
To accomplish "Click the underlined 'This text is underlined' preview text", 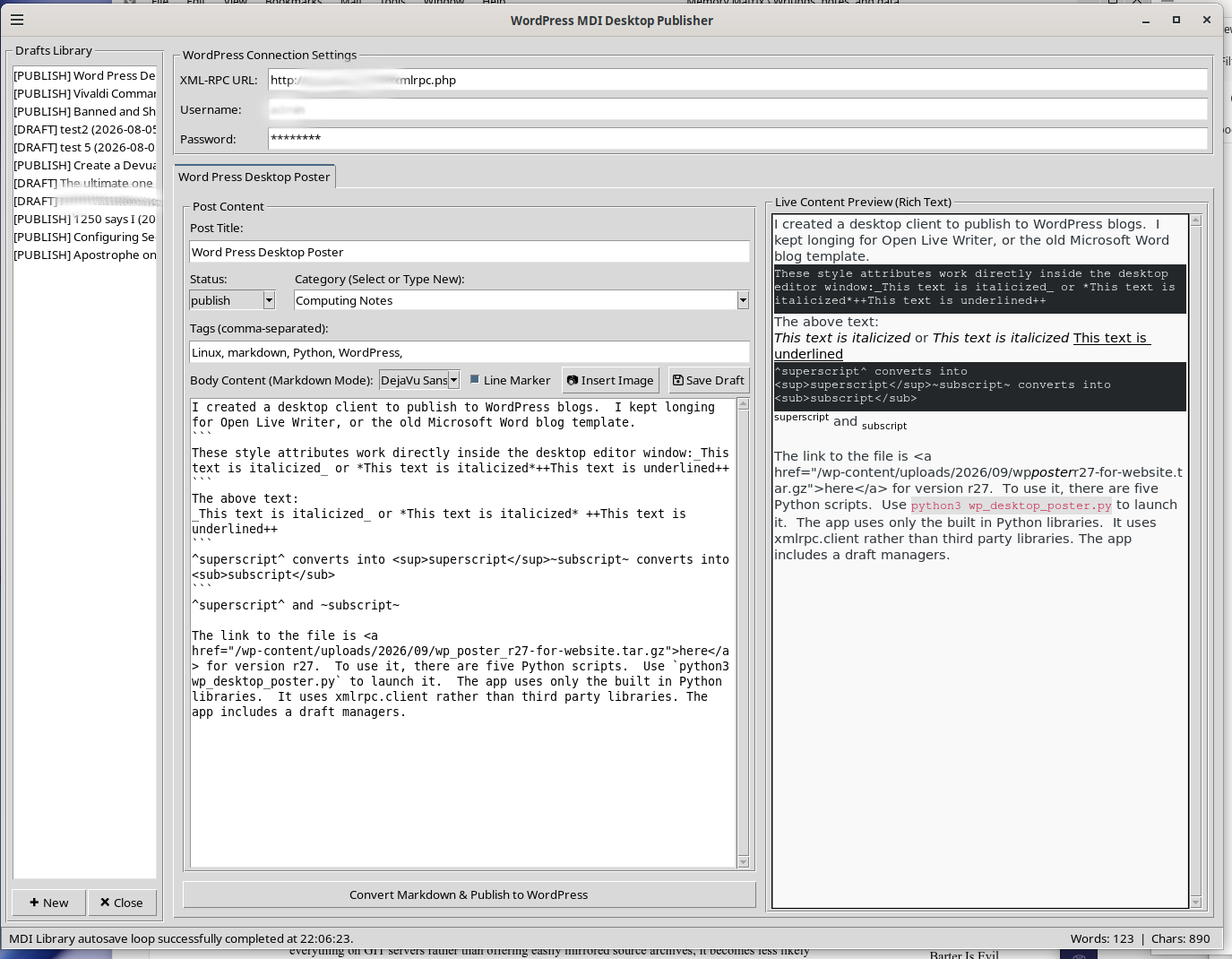I will pyautogui.click(x=962, y=346).
